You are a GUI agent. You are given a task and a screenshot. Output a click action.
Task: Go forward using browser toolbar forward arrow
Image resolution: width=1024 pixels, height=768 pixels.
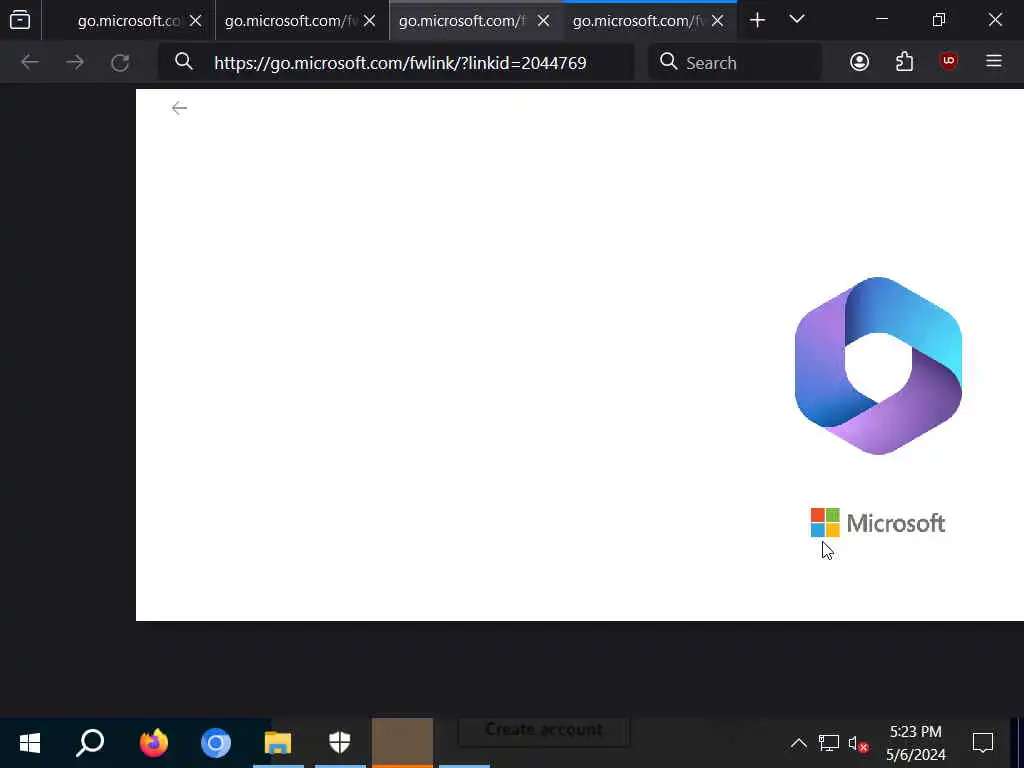(x=74, y=62)
